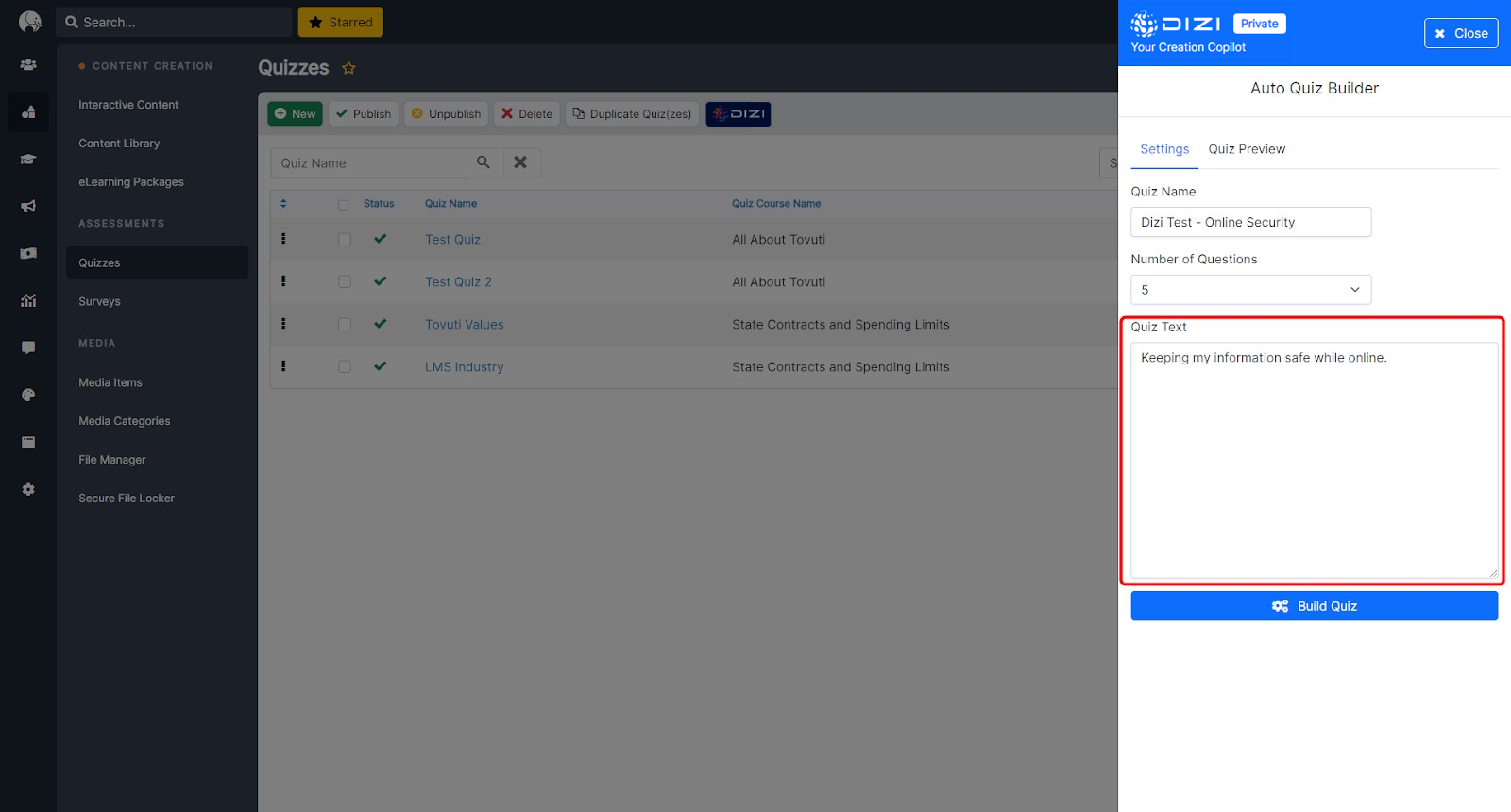
Task: Sort by Quiz Course Name column header
Action: tap(776, 203)
